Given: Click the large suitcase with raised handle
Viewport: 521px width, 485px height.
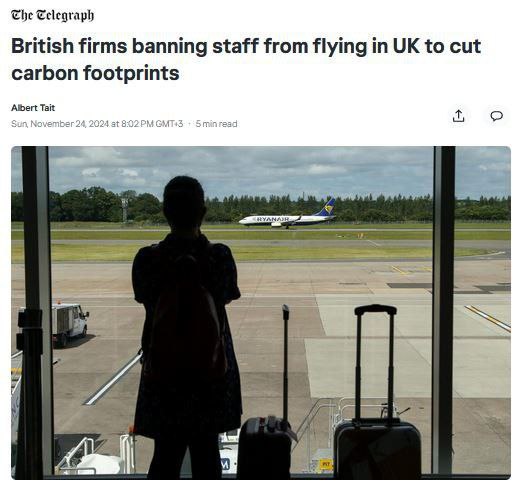Looking at the screenshot, I should (377, 393).
